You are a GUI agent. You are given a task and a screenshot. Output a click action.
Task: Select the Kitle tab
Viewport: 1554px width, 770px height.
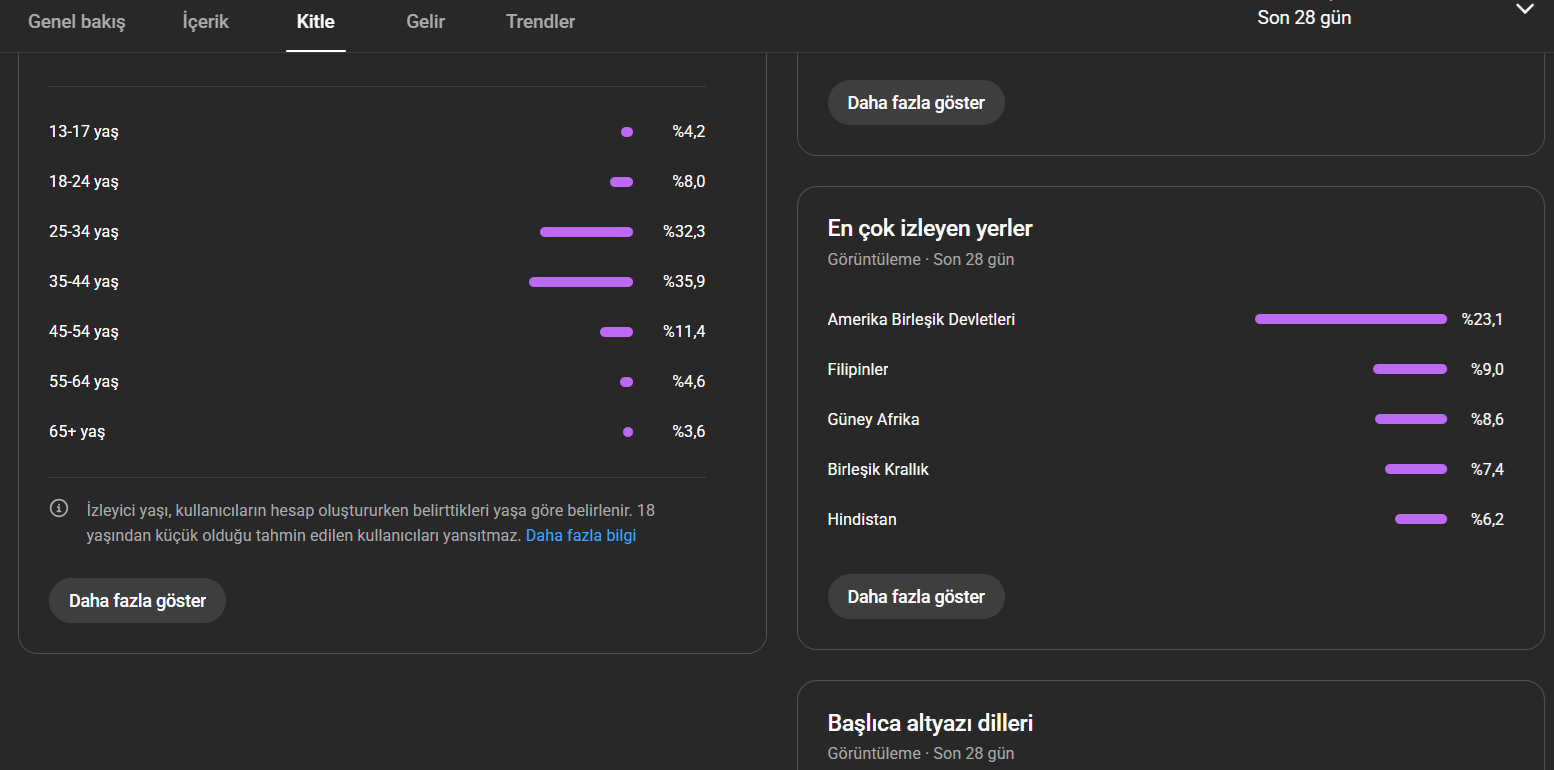point(316,22)
